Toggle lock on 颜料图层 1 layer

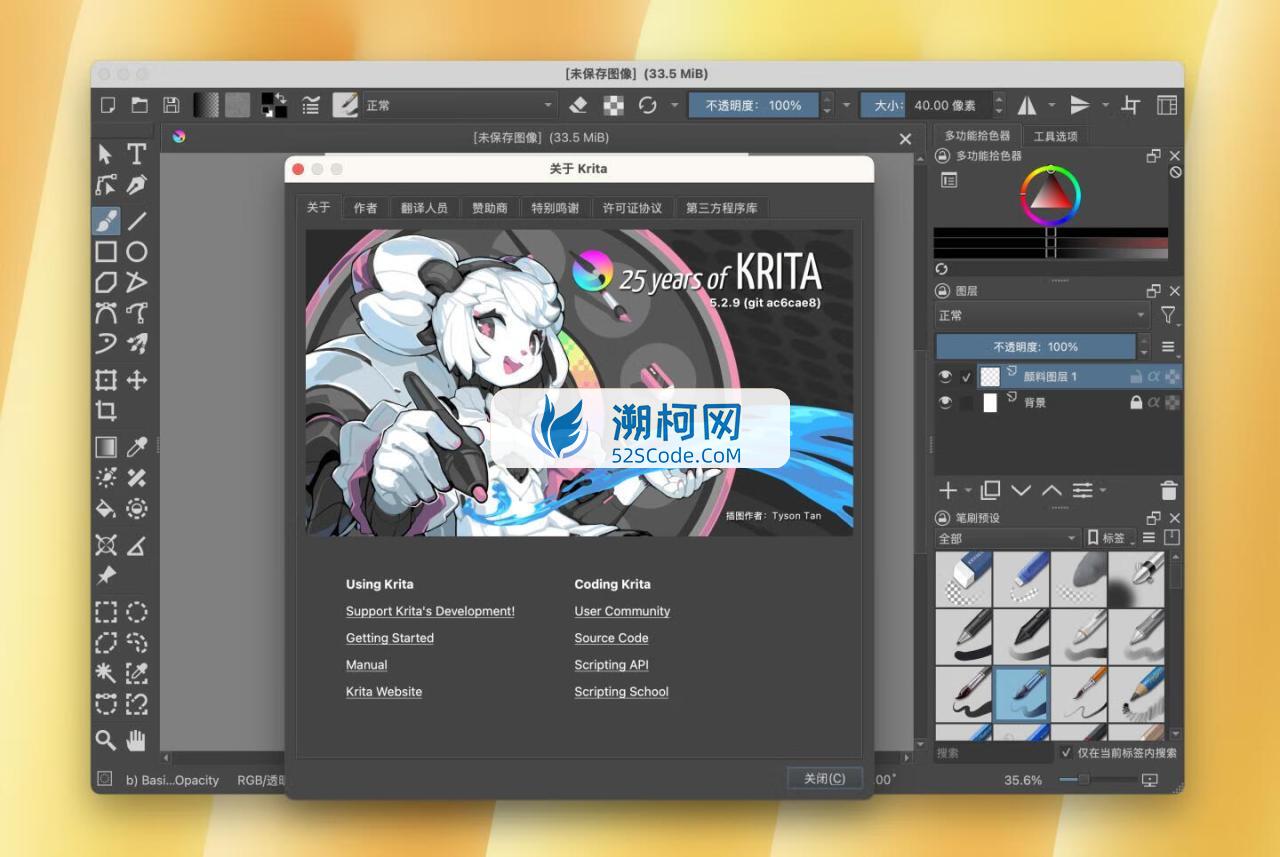pos(1136,376)
